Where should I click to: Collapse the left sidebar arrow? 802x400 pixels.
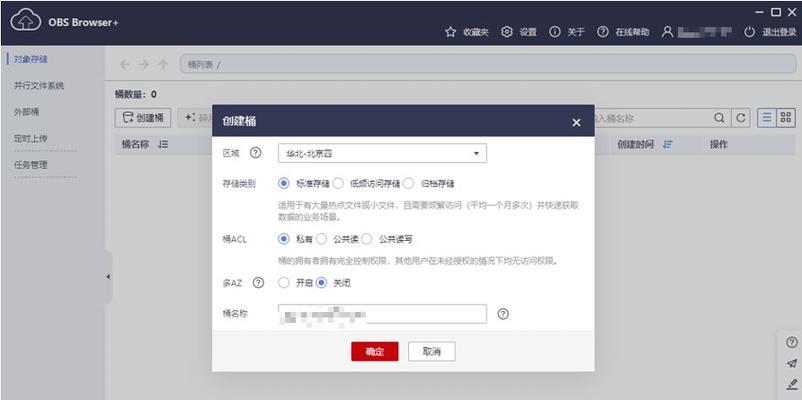pyautogui.click(x=108, y=277)
